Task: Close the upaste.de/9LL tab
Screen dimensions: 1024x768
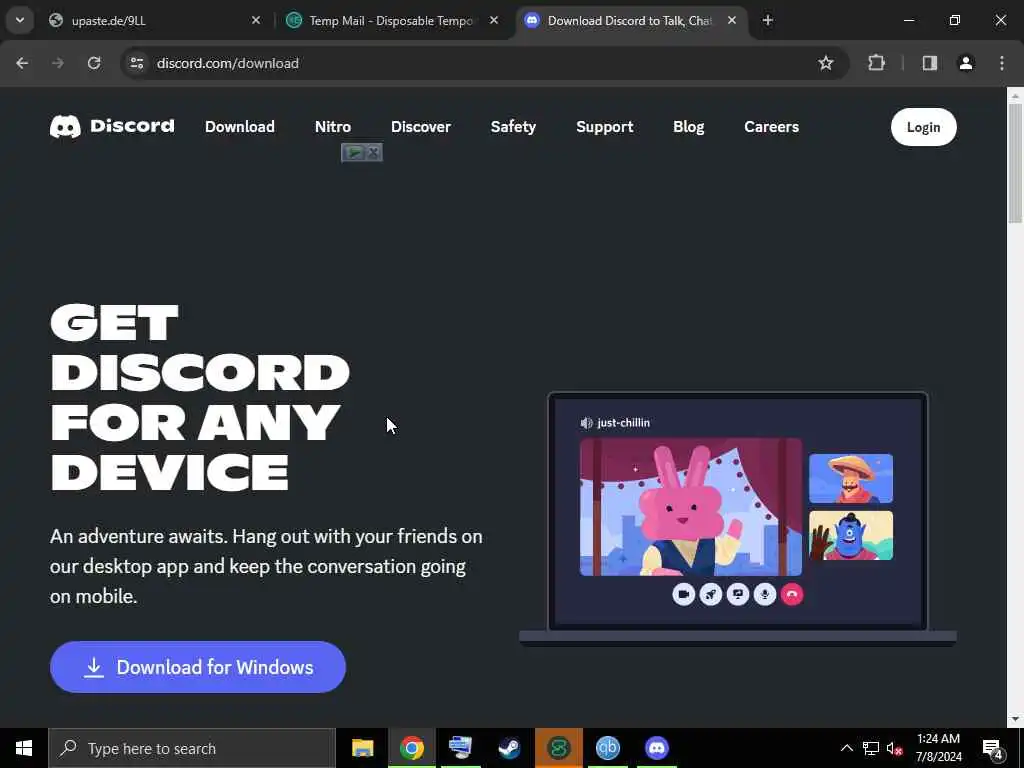Action: (256, 21)
